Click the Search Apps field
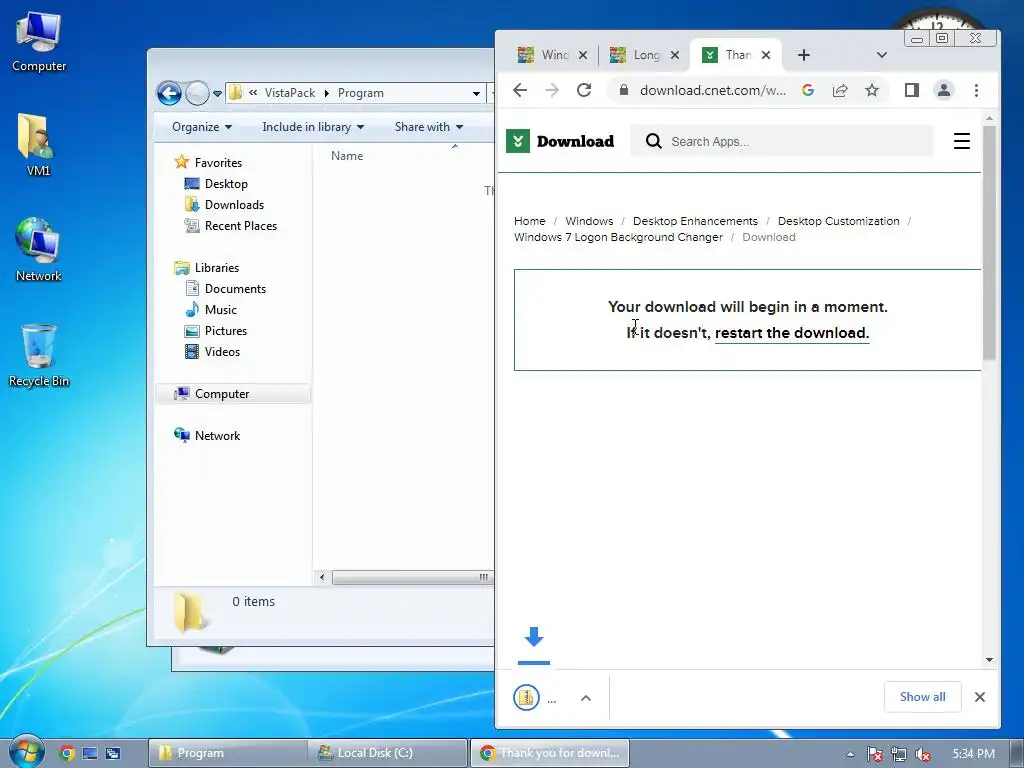The width and height of the screenshot is (1024, 768). 782,141
